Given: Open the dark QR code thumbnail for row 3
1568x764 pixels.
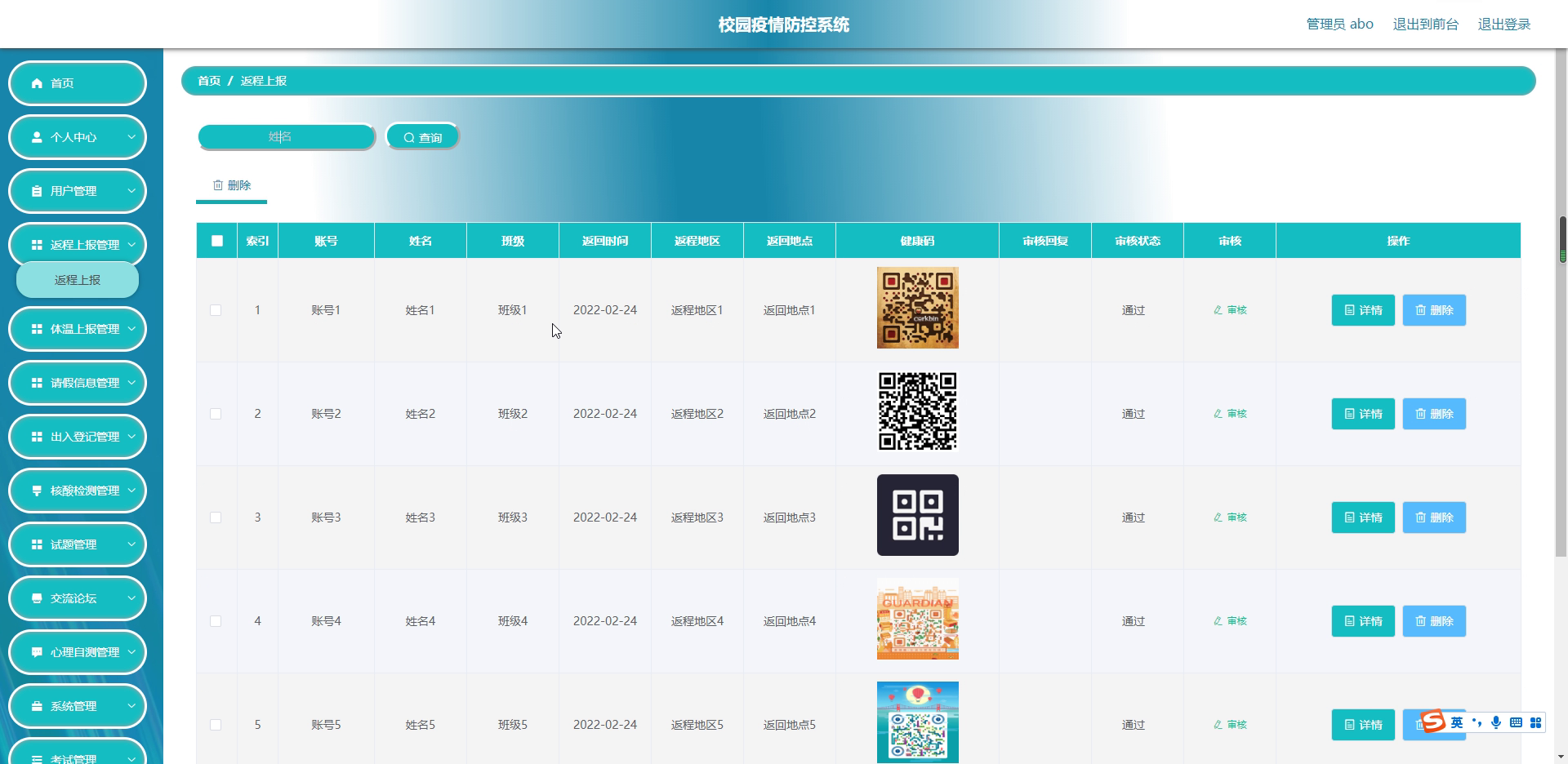Looking at the screenshot, I should tap(918, 515).
